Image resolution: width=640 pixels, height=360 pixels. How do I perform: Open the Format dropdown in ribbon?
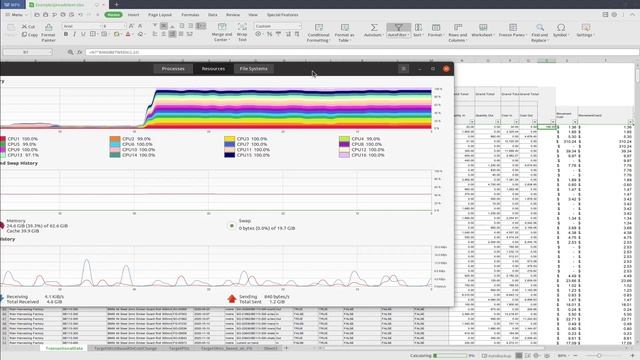436,30
